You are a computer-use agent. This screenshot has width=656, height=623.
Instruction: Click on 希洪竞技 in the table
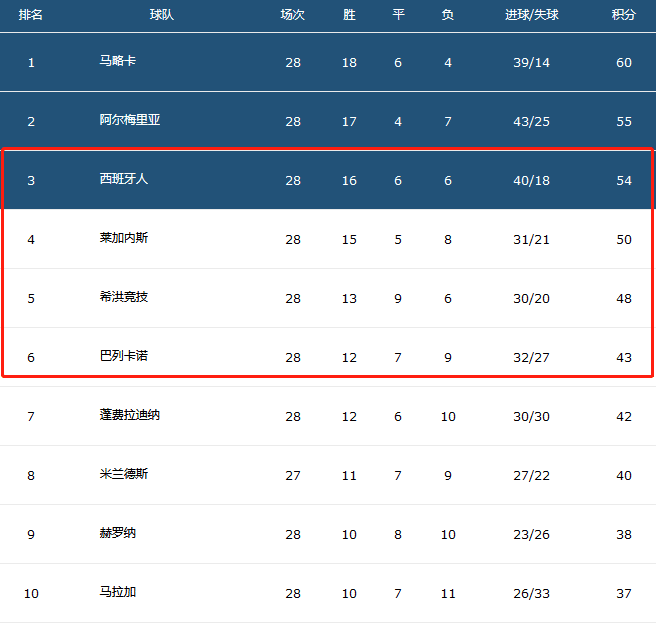pos(124,297)
